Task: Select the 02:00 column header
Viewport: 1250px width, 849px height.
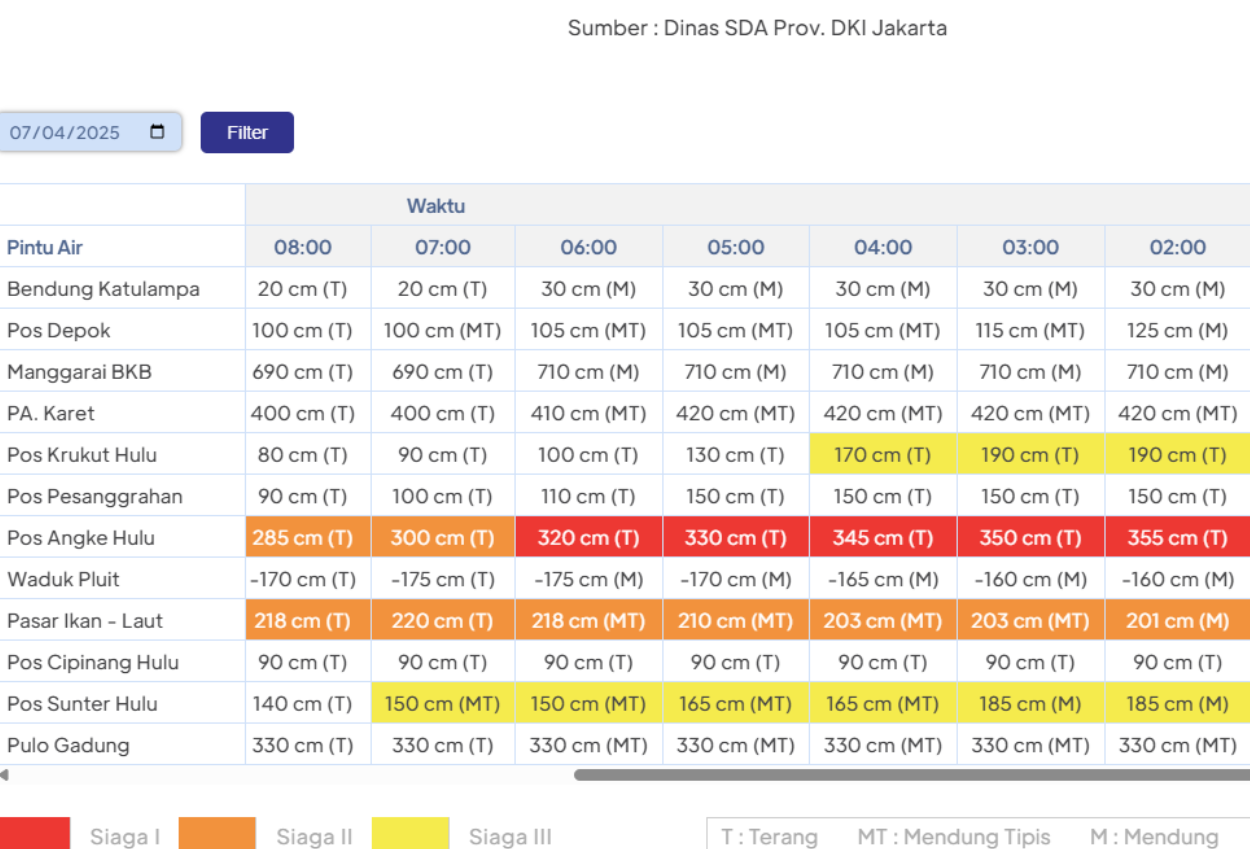Action: pos(1178,247)
